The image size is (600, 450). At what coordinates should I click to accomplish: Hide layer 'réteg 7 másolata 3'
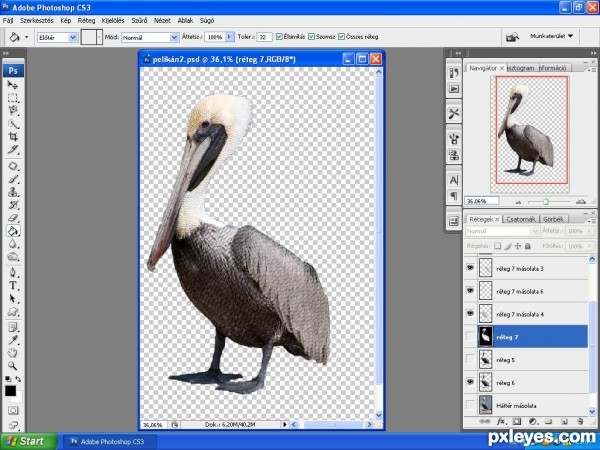tap(470, 268)
